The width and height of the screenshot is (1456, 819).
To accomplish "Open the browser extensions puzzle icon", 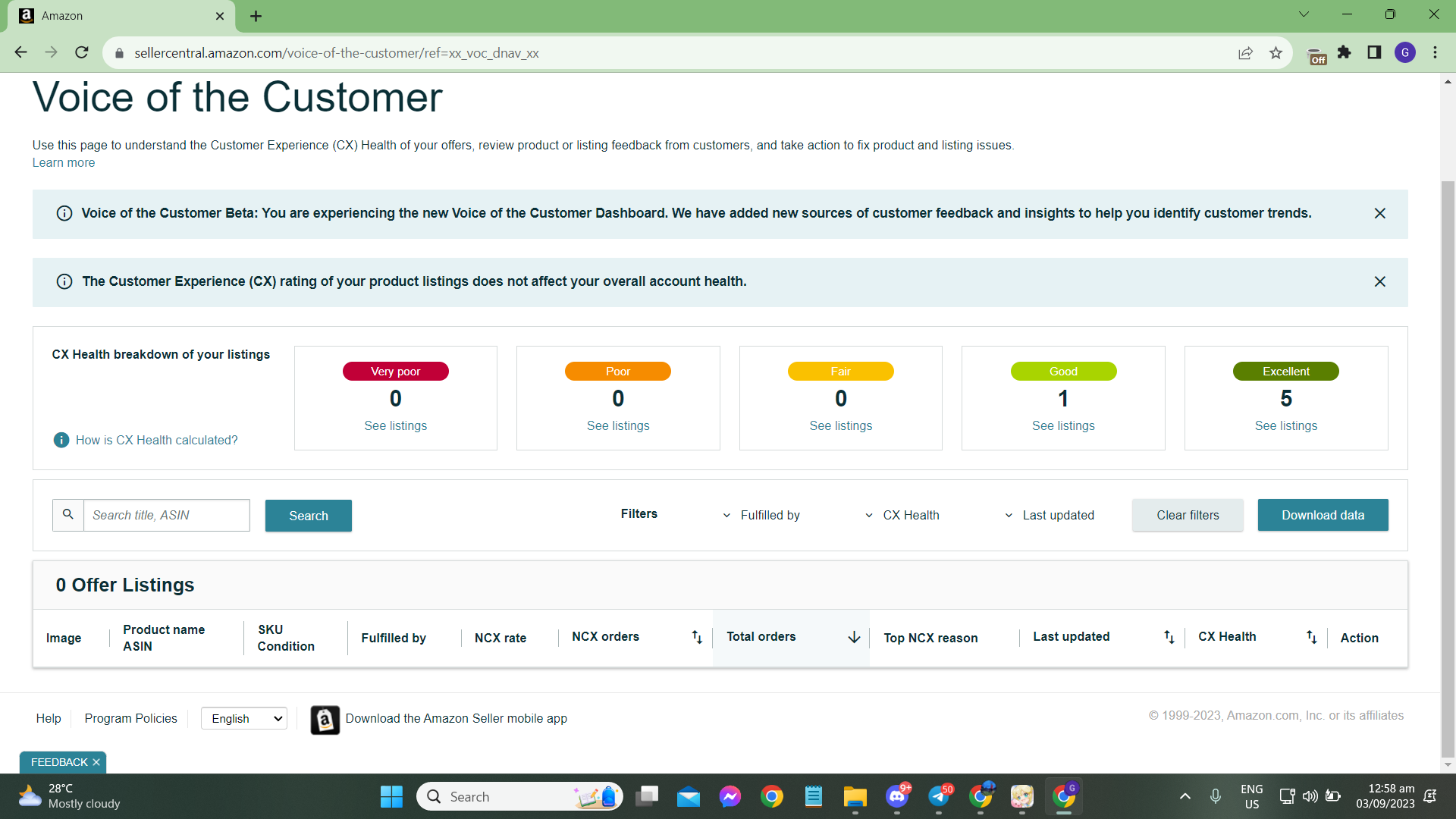I will 1345,52.
